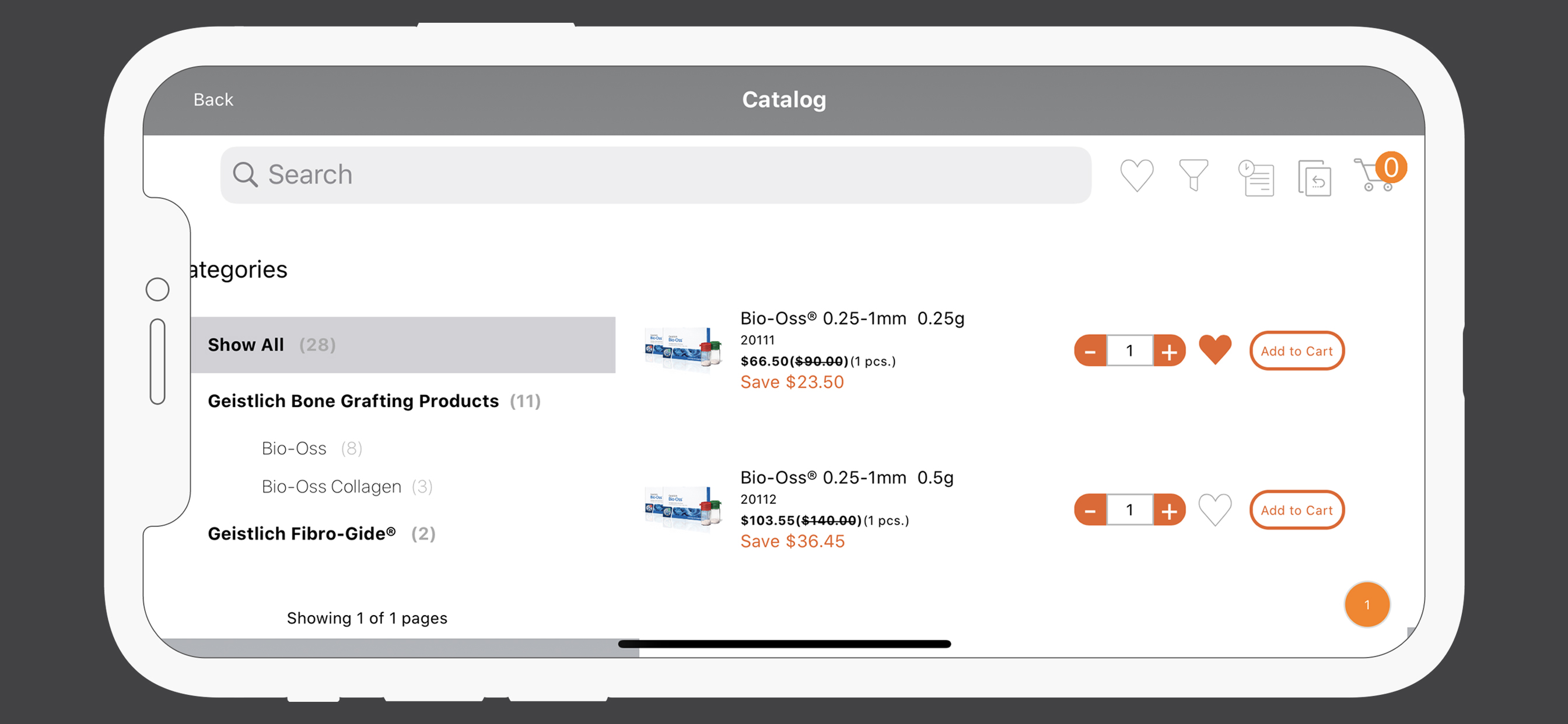Open the order history list icon

1256,177
